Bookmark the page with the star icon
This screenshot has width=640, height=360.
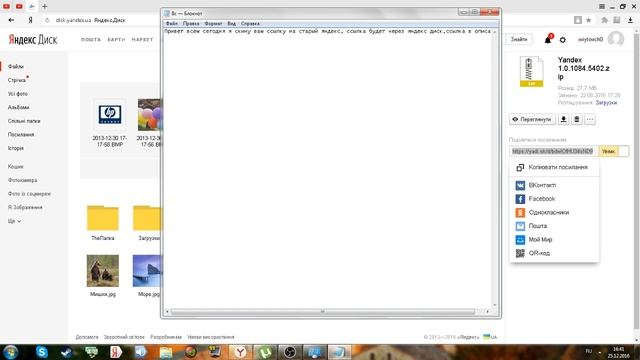589,20
